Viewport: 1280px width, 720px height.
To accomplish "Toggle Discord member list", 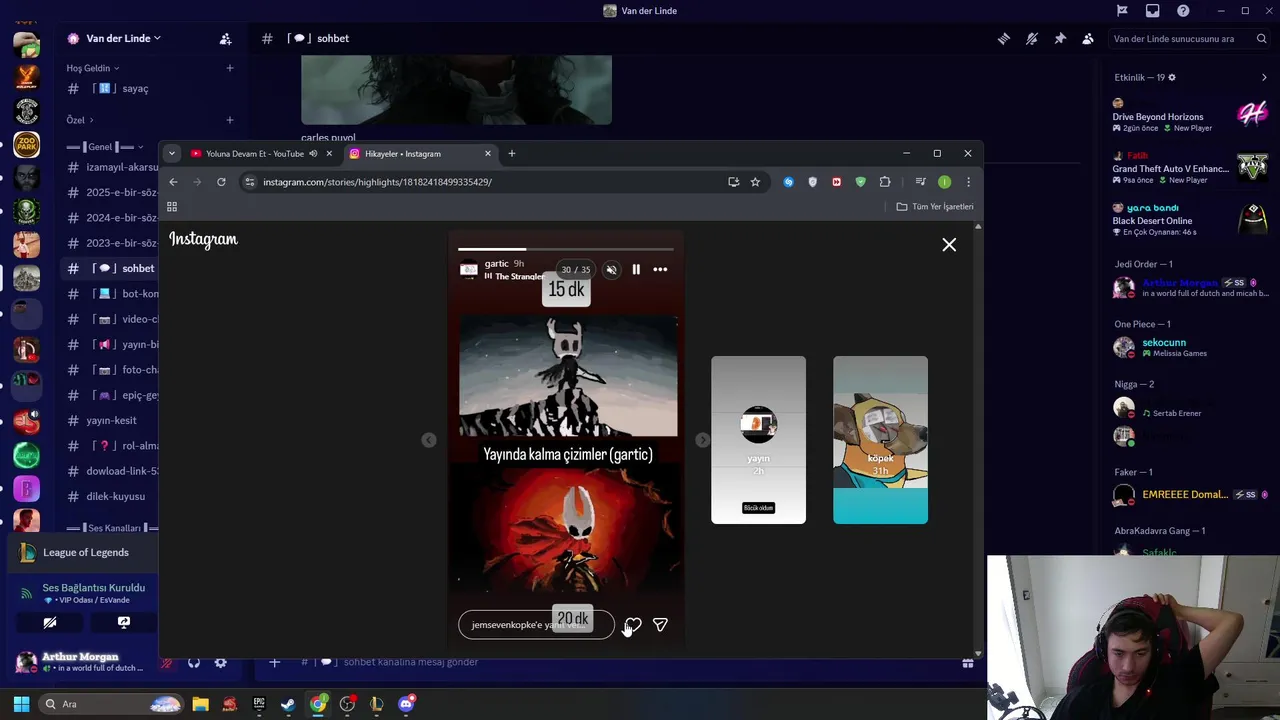I will point(1088,39).
